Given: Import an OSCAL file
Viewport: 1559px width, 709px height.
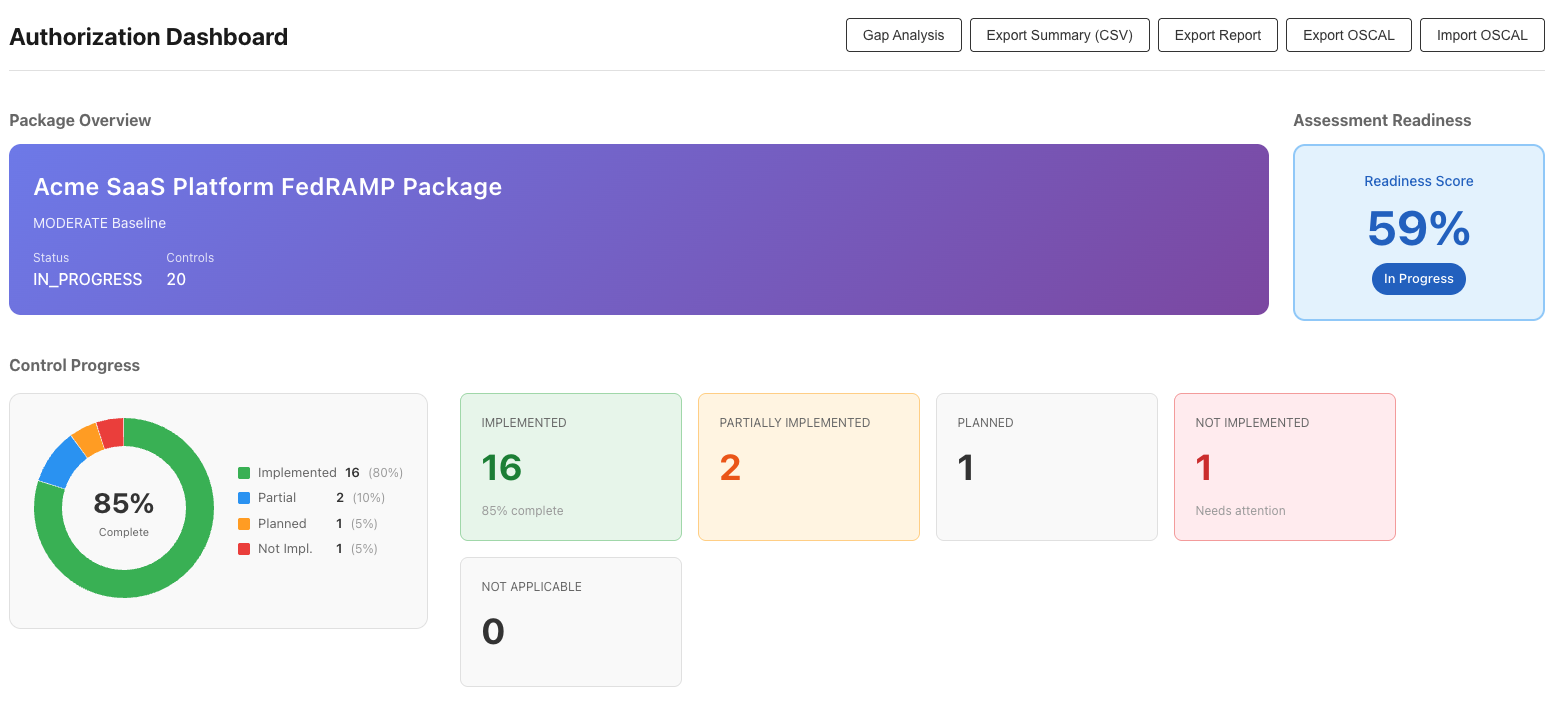Looking at the screenshot, I should point(1481,34).
